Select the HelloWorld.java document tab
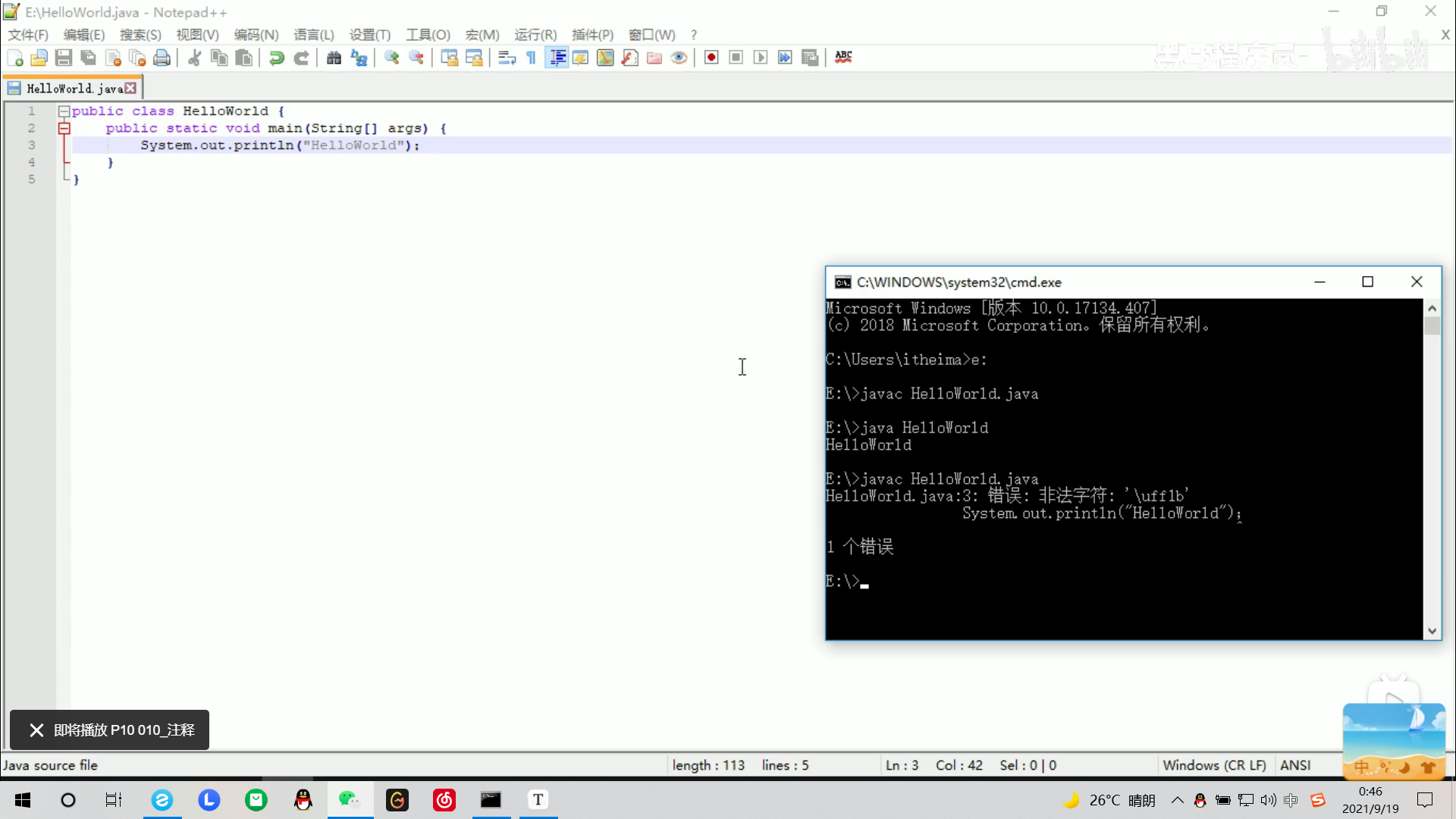Image resolution: width=1456 pixels, height=819 pixels. click(74, 89)
